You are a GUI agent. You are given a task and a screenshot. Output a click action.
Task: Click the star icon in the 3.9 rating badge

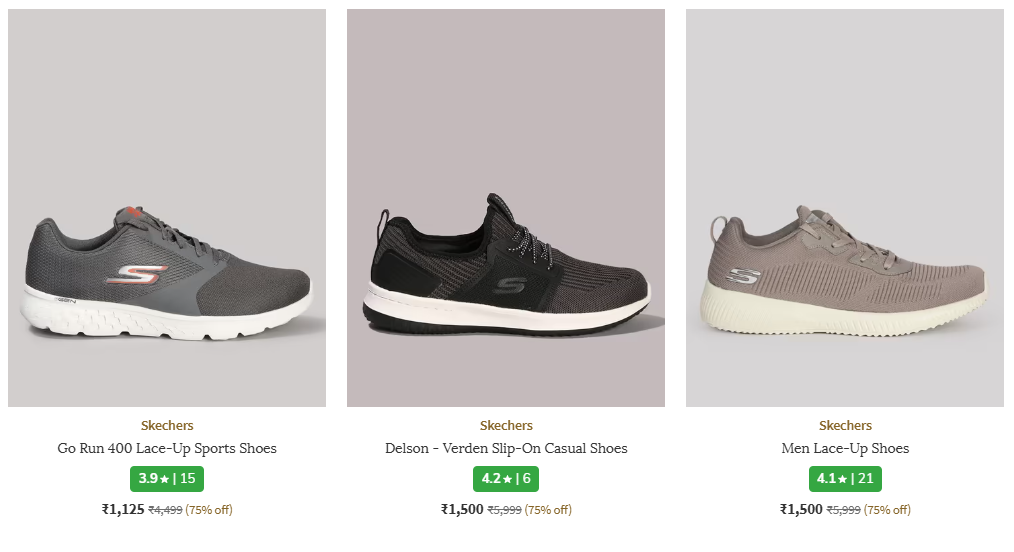[x=165, y=479]
